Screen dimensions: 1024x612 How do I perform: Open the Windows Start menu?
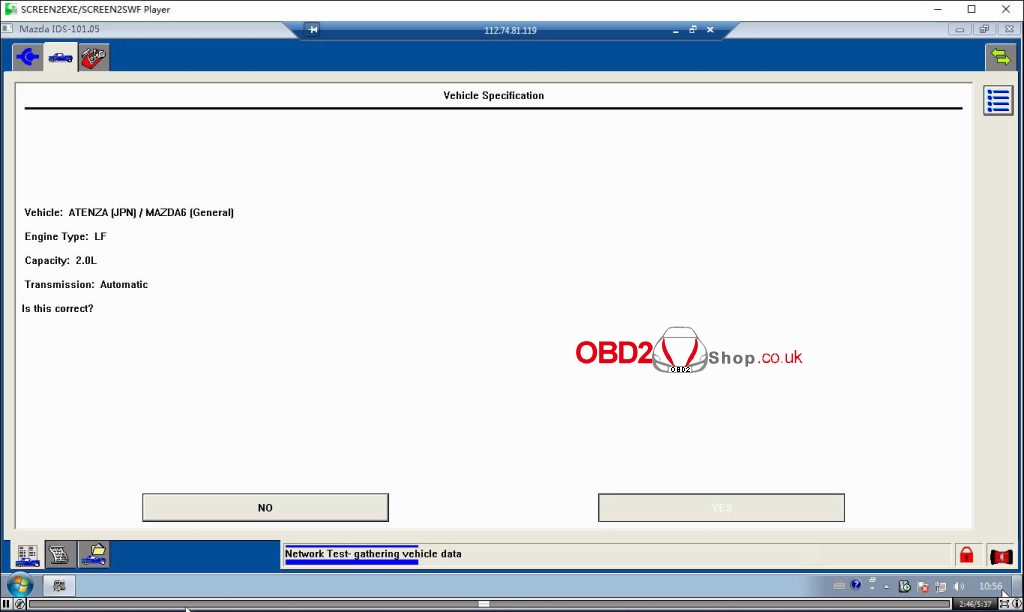pyautogui.click(x=19, y=585)
